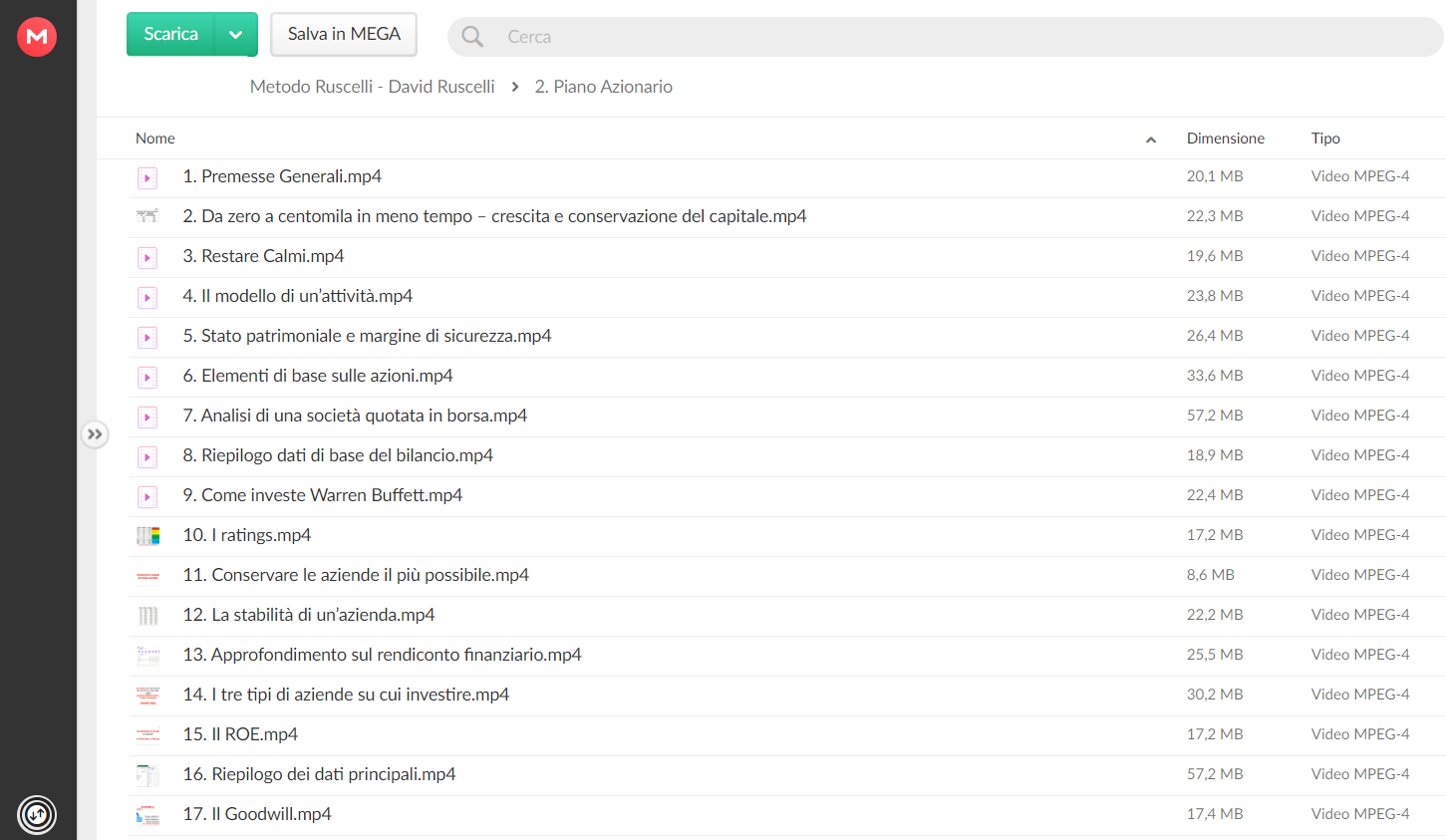The image size is (1446, 840).
Task: Click video icon beside Premesse Generali.mp4
Action: point(147,177)
